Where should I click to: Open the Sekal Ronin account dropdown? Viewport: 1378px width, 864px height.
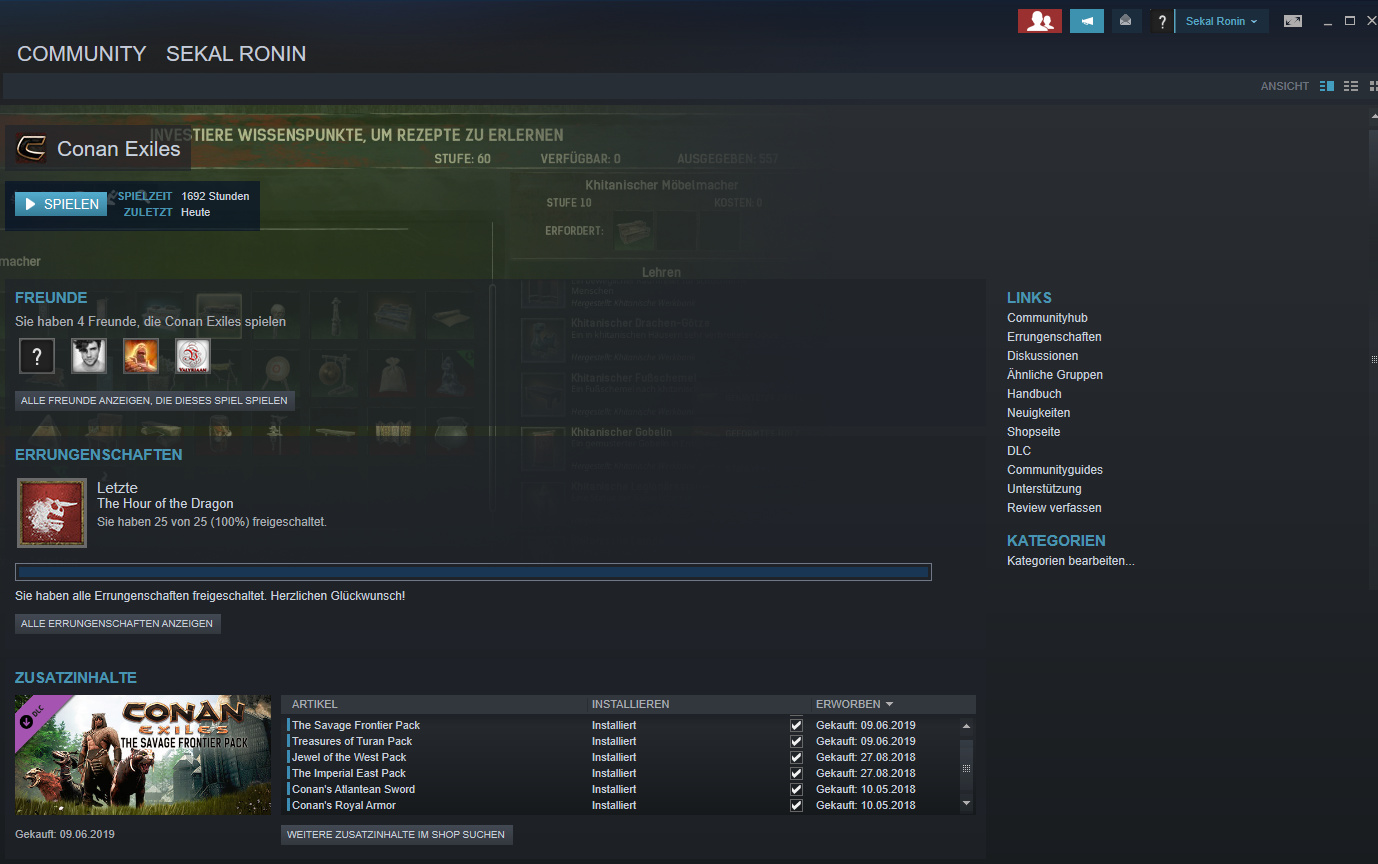pos(1221,21)
